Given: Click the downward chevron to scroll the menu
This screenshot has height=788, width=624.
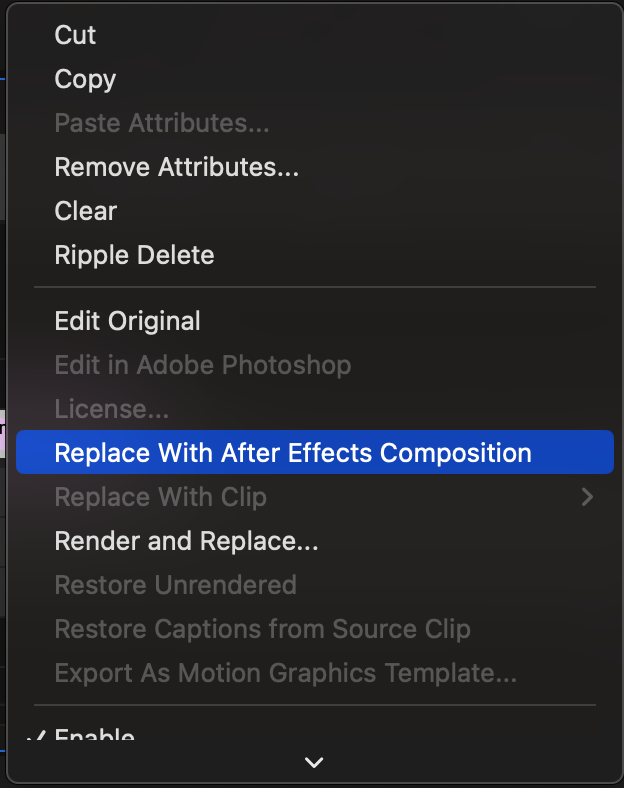Looking at the screenshot, I should (314, 763).
